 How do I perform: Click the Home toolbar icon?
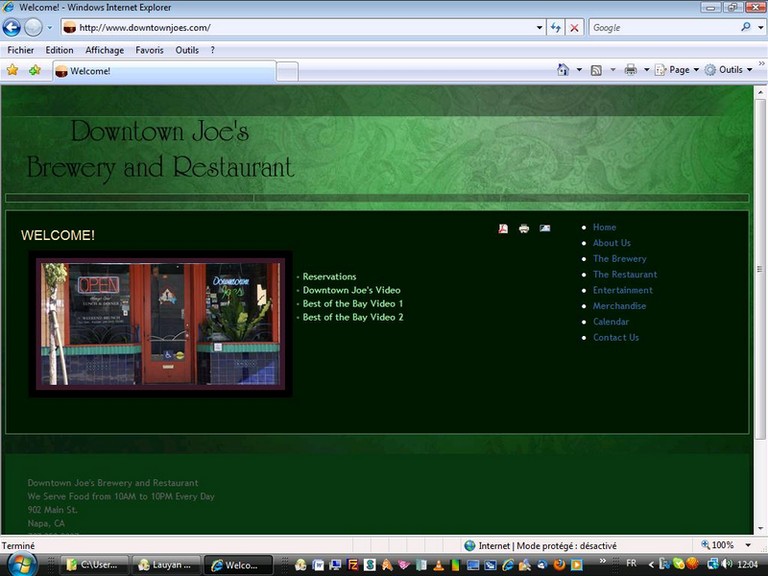tap(563, 70)
